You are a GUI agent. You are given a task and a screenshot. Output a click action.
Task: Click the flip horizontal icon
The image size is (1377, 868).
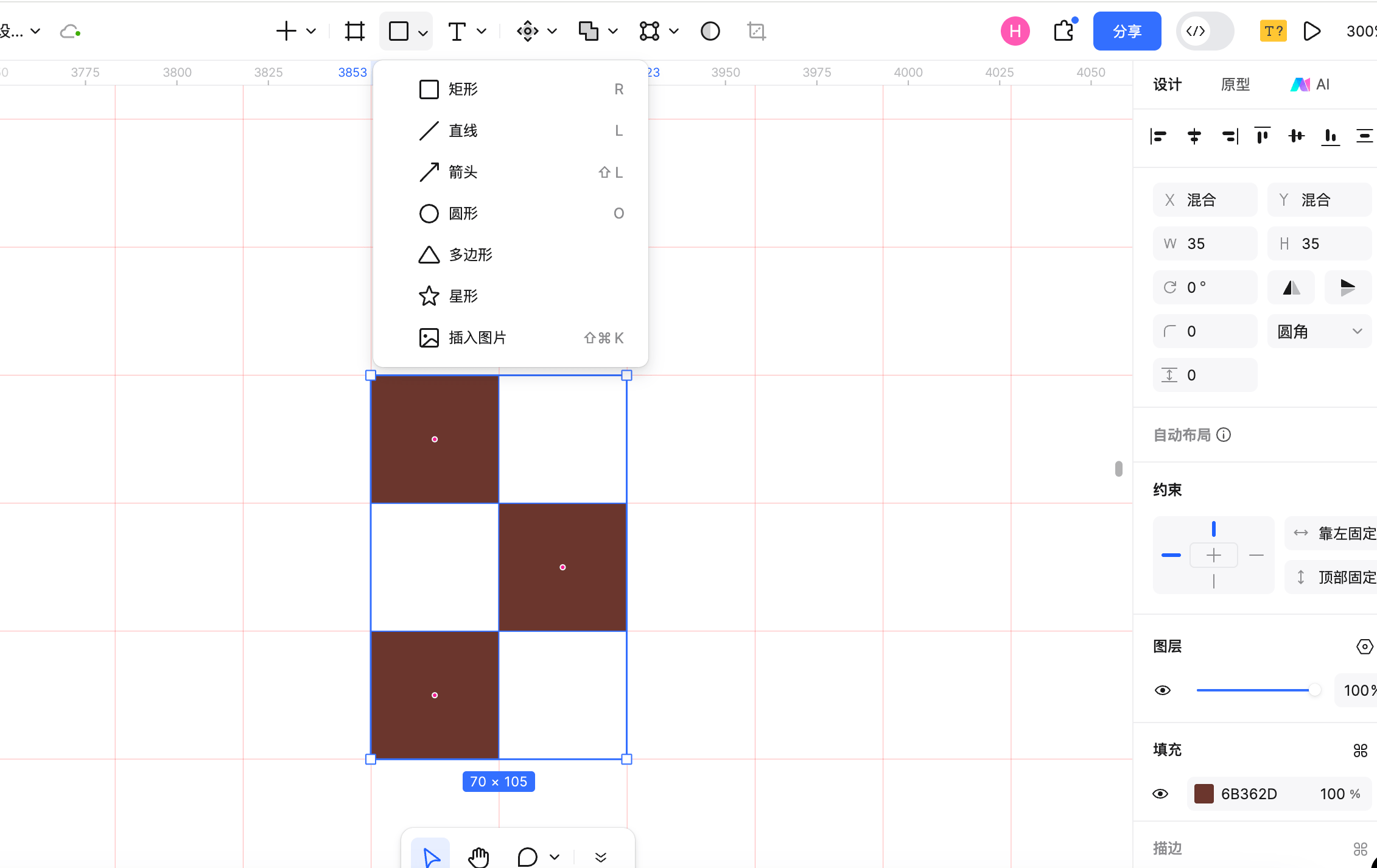[x=1291, y=287]
